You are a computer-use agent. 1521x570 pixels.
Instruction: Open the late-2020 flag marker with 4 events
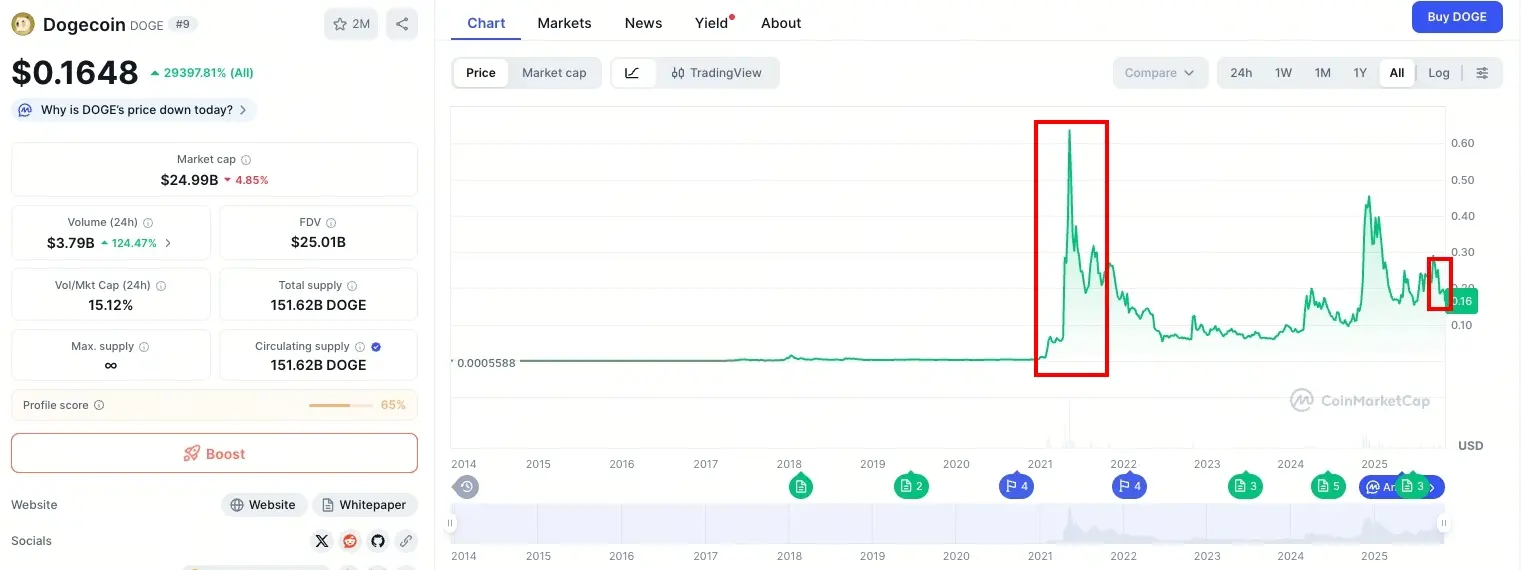[1017, 487]
